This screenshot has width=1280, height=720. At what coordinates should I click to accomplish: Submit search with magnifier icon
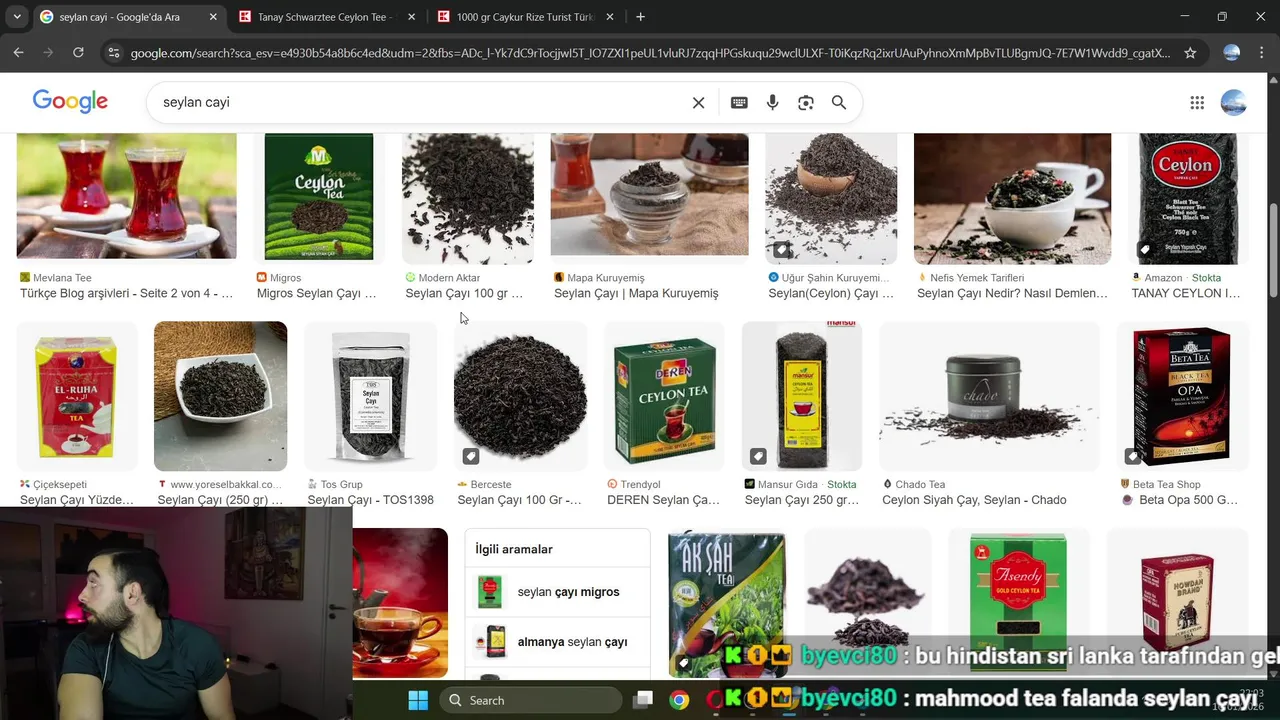point(839,102)
